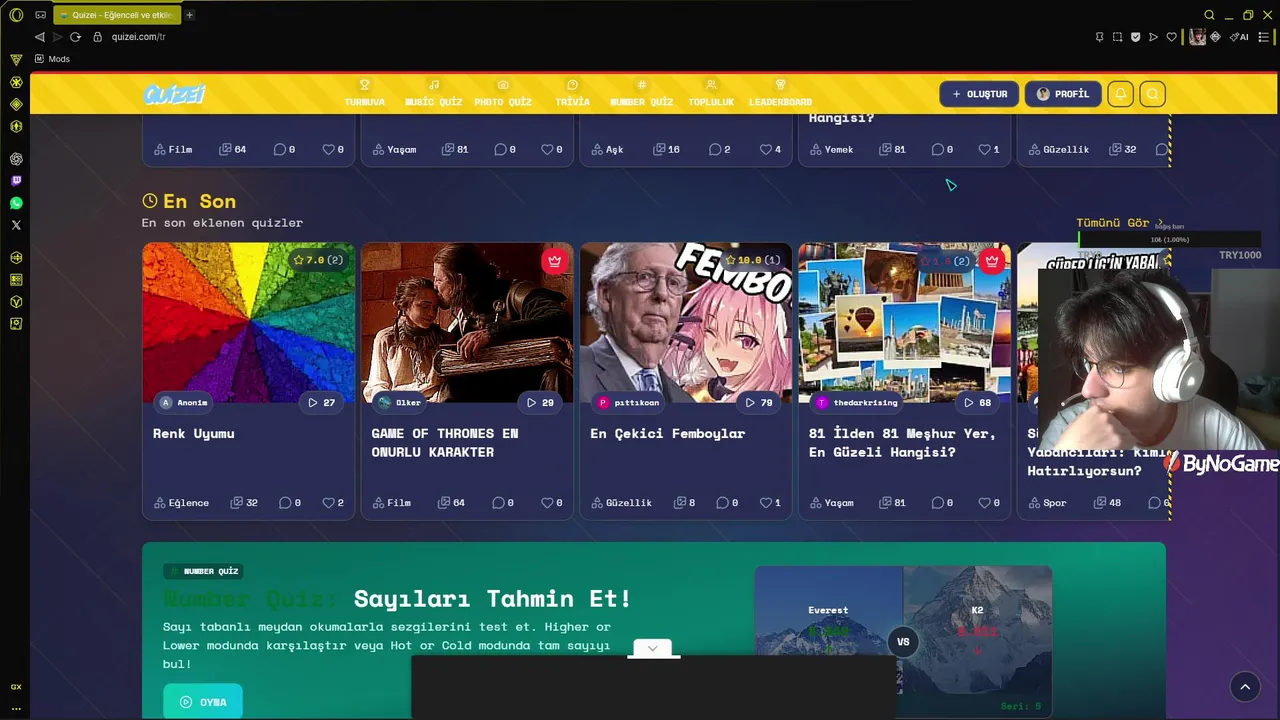Open author Anonim on Renk Uyumu card
Image resolution: width=1280 pixels, height=720 pixels.
click(x=183, y=403)
